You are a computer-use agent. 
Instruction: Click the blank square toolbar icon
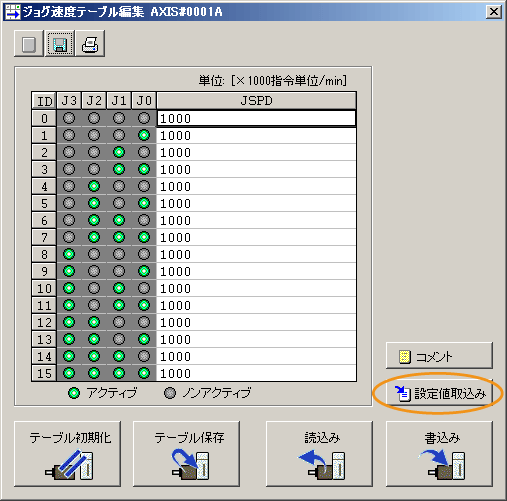point(29,44)
